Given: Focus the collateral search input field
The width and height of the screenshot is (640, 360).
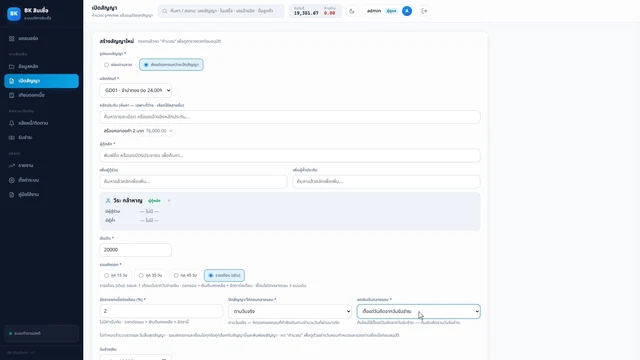Looking at the screenshot, I should click(290, 117).
